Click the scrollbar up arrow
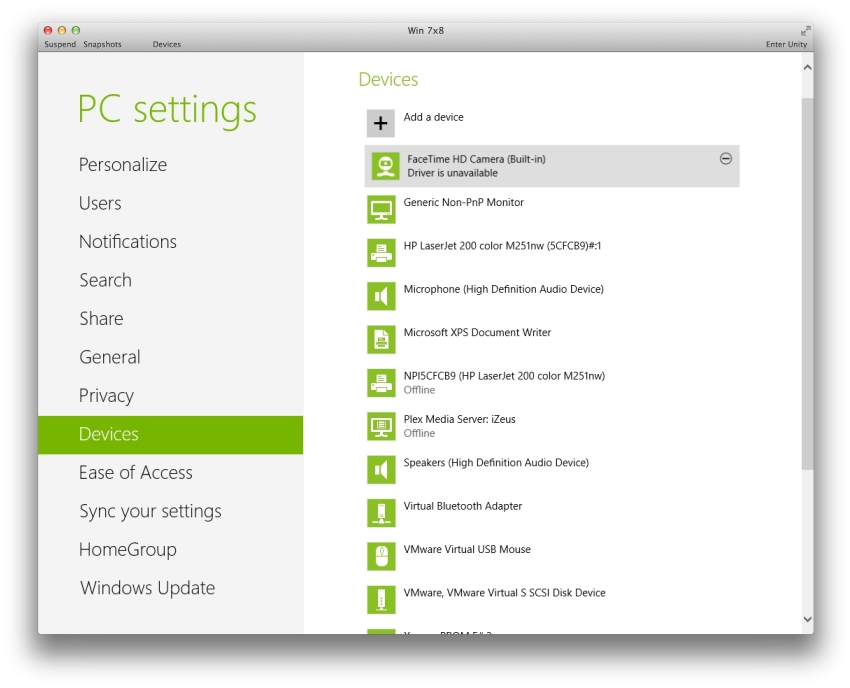The width and height of the screenshot is (850, 688). pyautogui.click(x=807, y=67)
